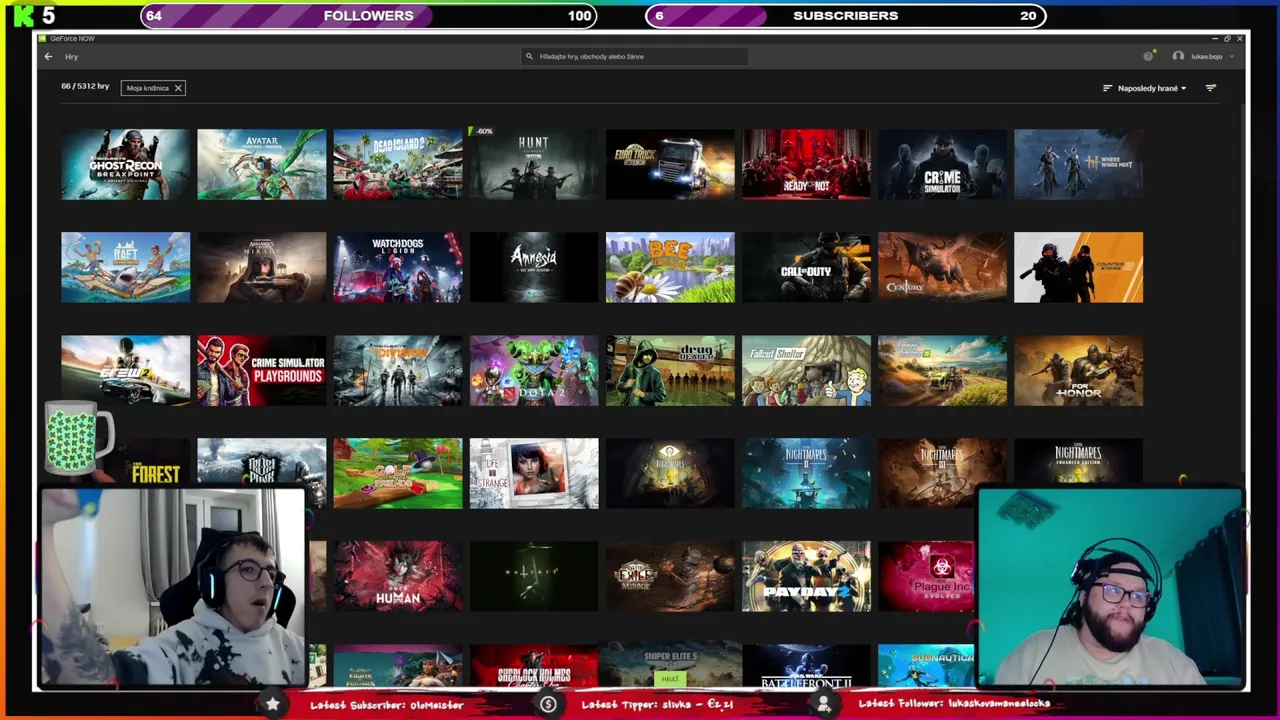Launch Euro Truck Simulator 2 tile

point(670,164)
